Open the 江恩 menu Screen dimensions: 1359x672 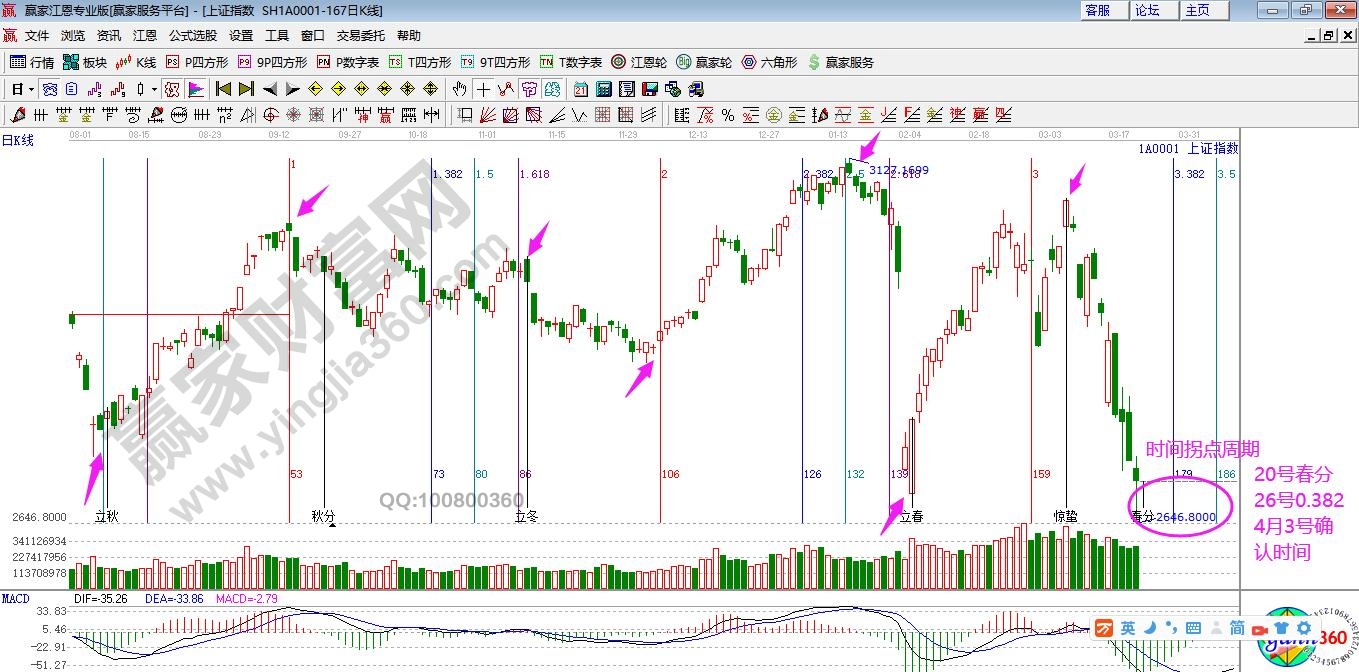(x=144, y=35)
